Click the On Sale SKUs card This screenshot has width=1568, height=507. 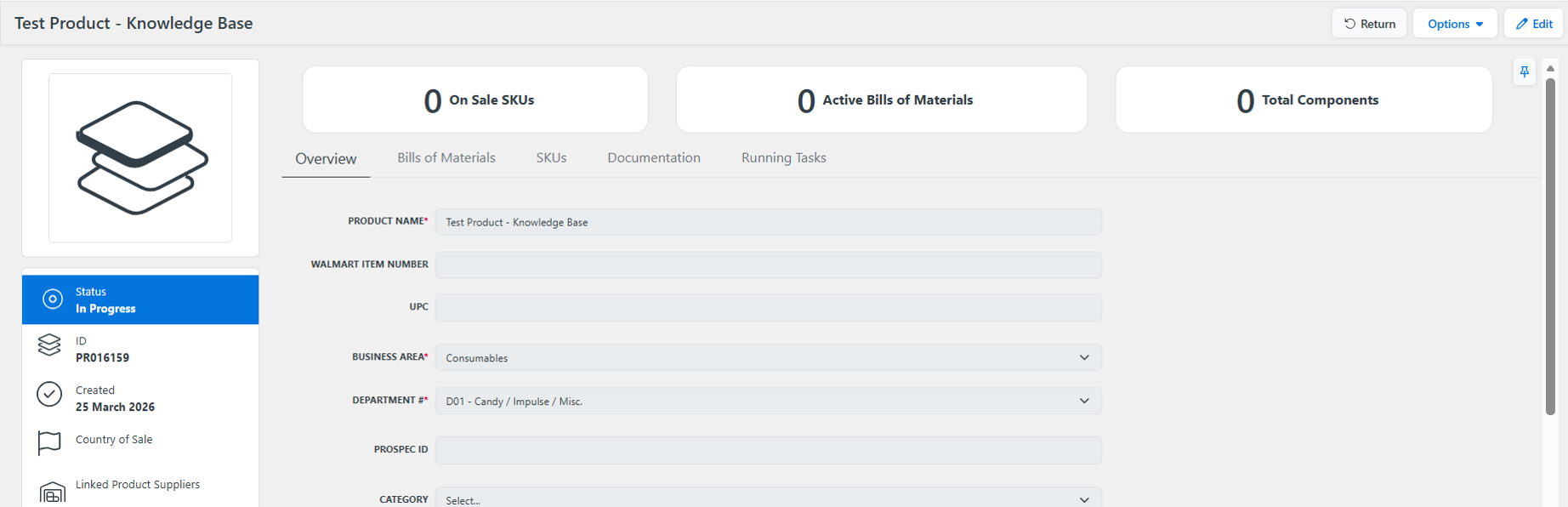point(475,100)
